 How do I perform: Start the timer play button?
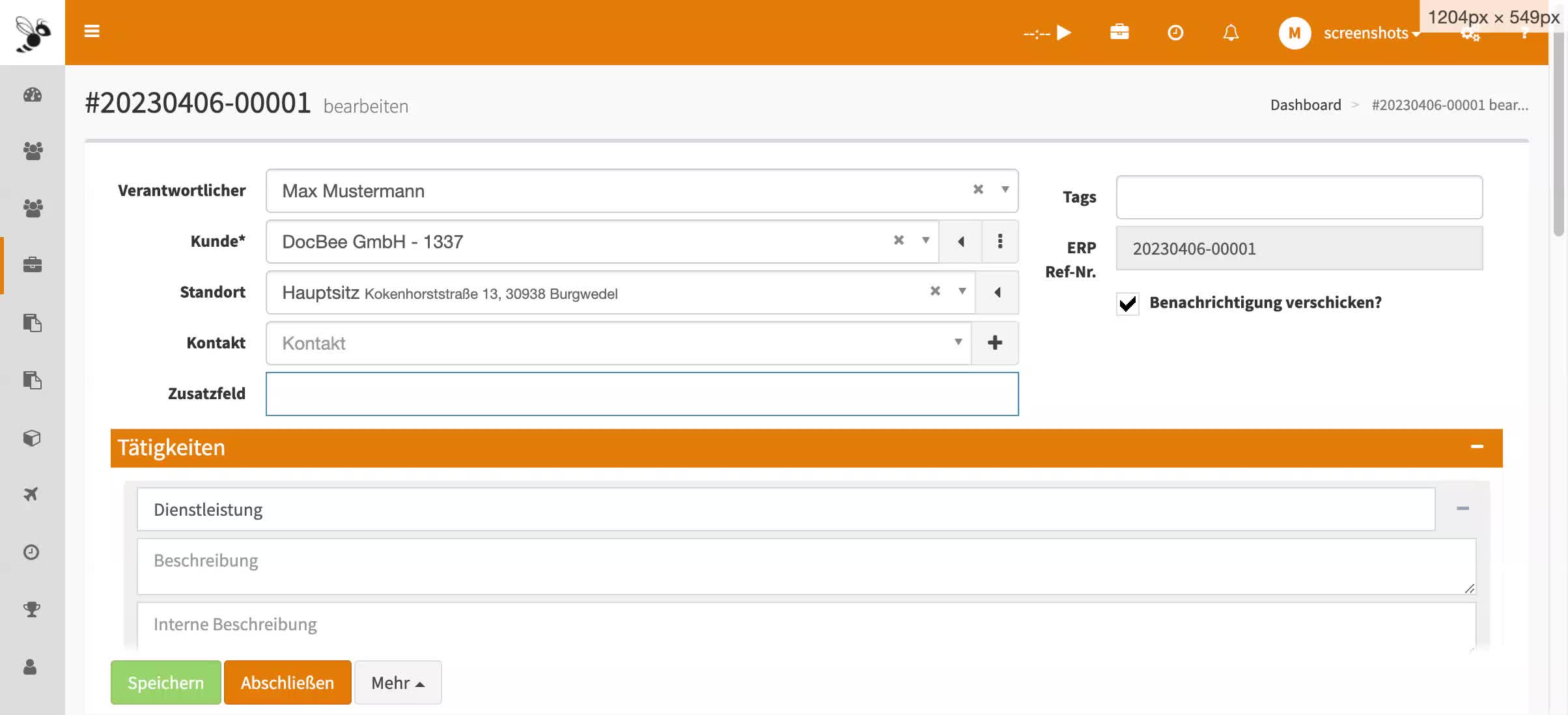pos(1064,33)
